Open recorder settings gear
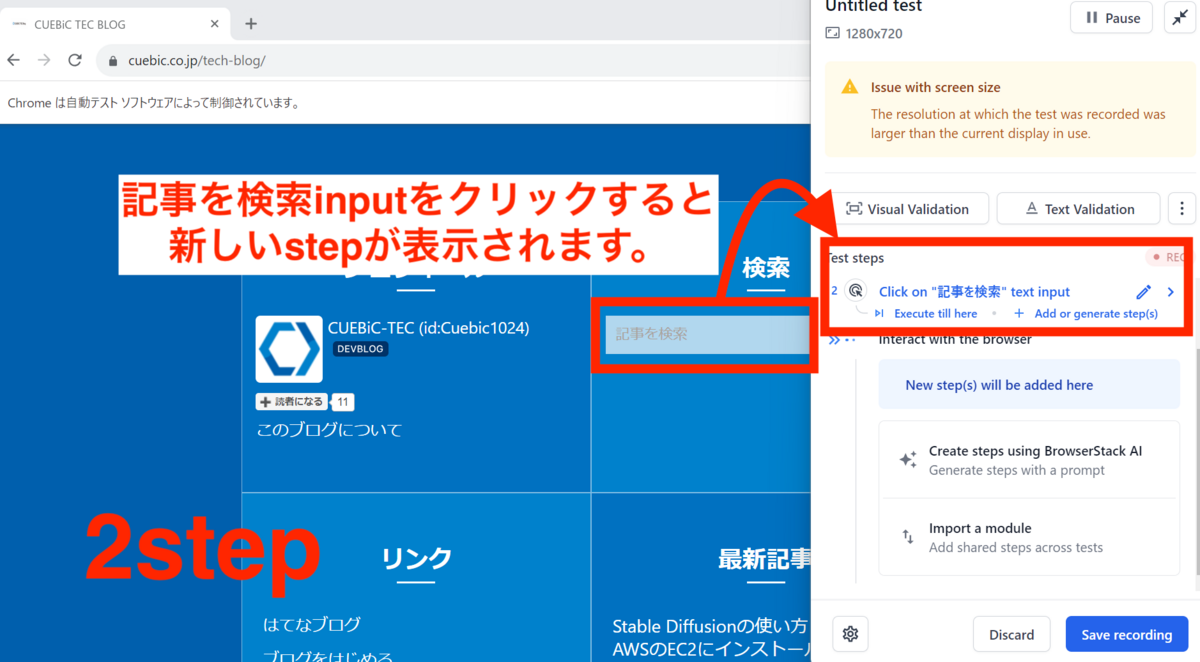Image resolution: width=1200 pixels, height=662 pixels. pyautogui.click(x=851, y=634)
